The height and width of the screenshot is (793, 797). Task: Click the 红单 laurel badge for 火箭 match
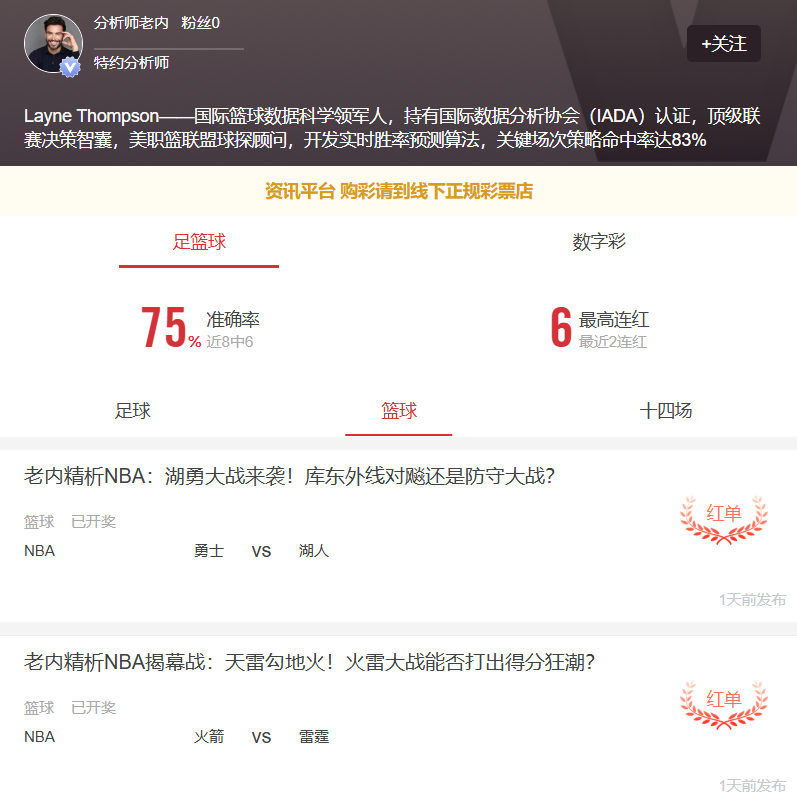[724, 706]
